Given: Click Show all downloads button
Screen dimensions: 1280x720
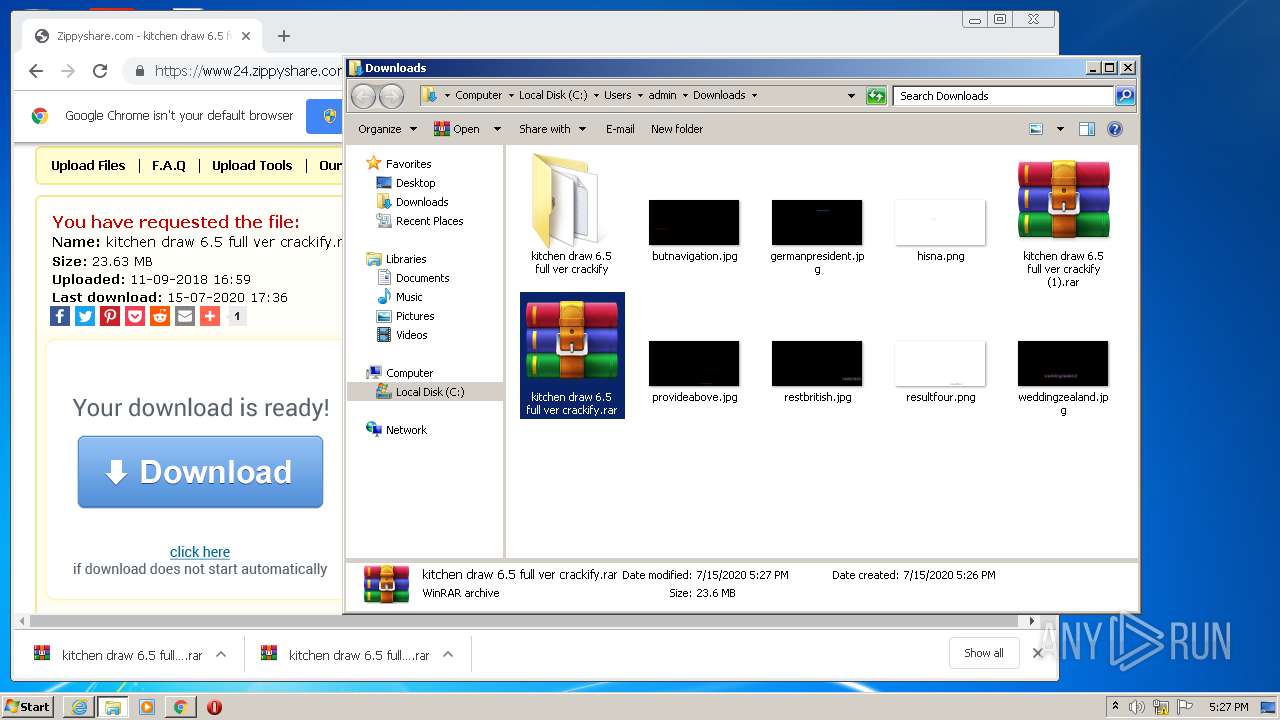Looking at the screenshot, I should 984,653.
